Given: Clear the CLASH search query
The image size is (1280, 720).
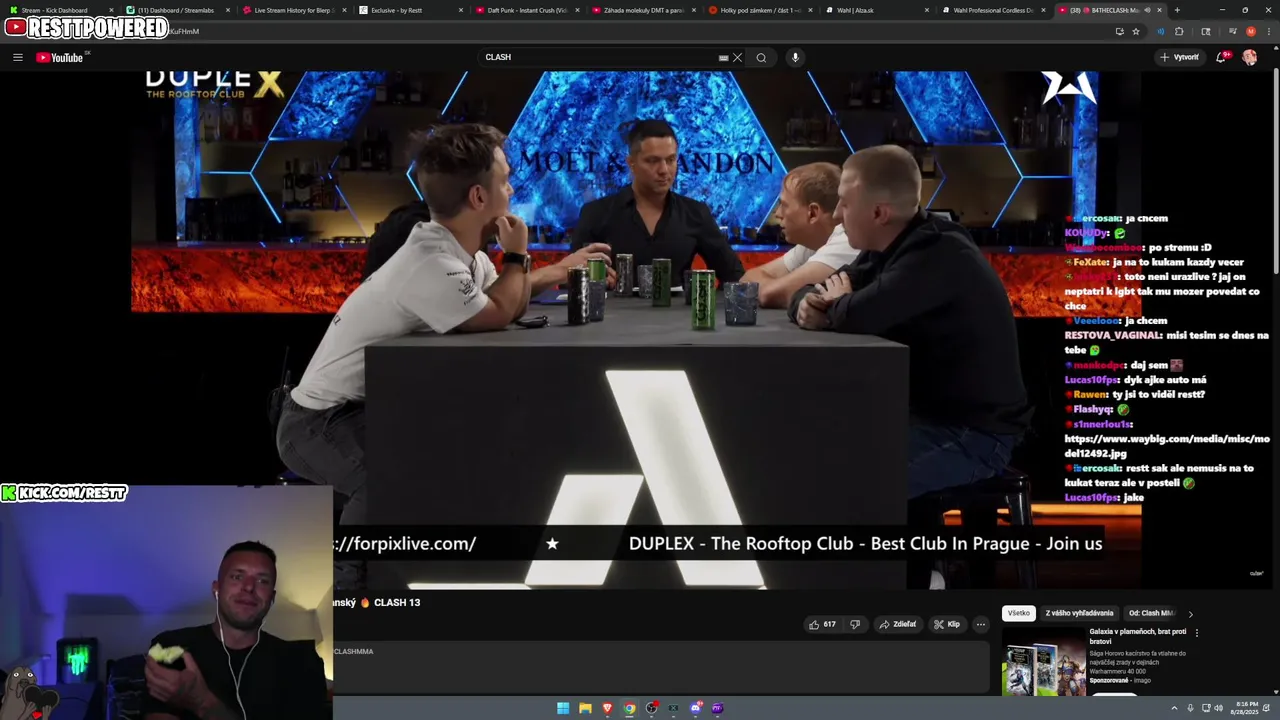Looking at the screenshot, I should pos(737,57).
